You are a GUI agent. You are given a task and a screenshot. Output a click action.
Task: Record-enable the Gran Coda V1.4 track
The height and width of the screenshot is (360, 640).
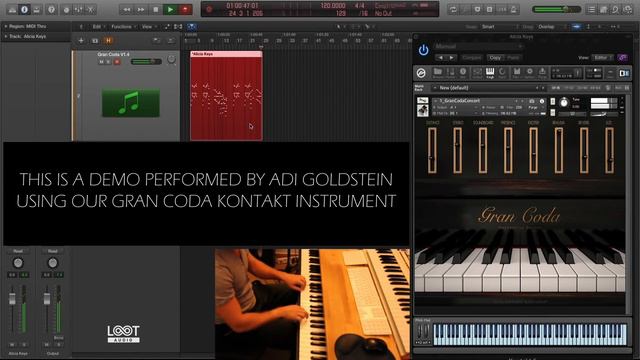117,62
